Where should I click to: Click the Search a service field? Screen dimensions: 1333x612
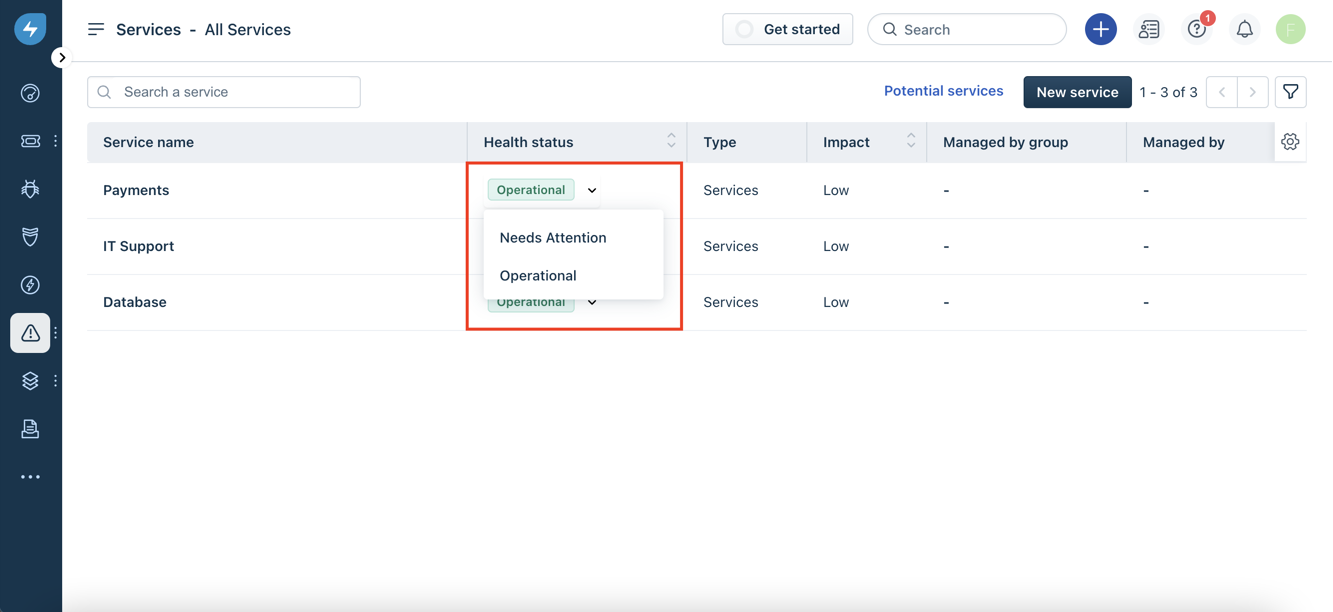[x=224, y=92]
